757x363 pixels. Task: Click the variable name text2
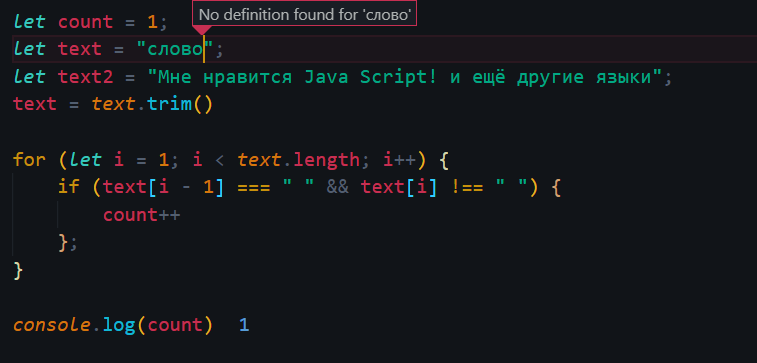tap(86, 77)
